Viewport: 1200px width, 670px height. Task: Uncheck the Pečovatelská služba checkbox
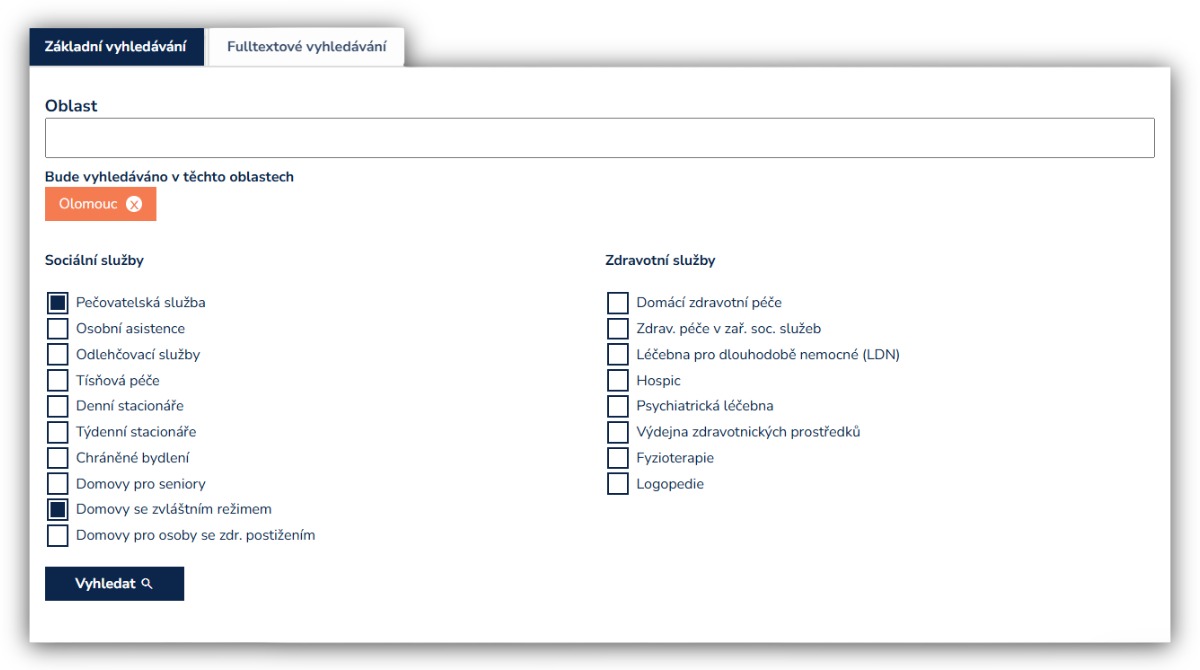[x=58, y=303]
